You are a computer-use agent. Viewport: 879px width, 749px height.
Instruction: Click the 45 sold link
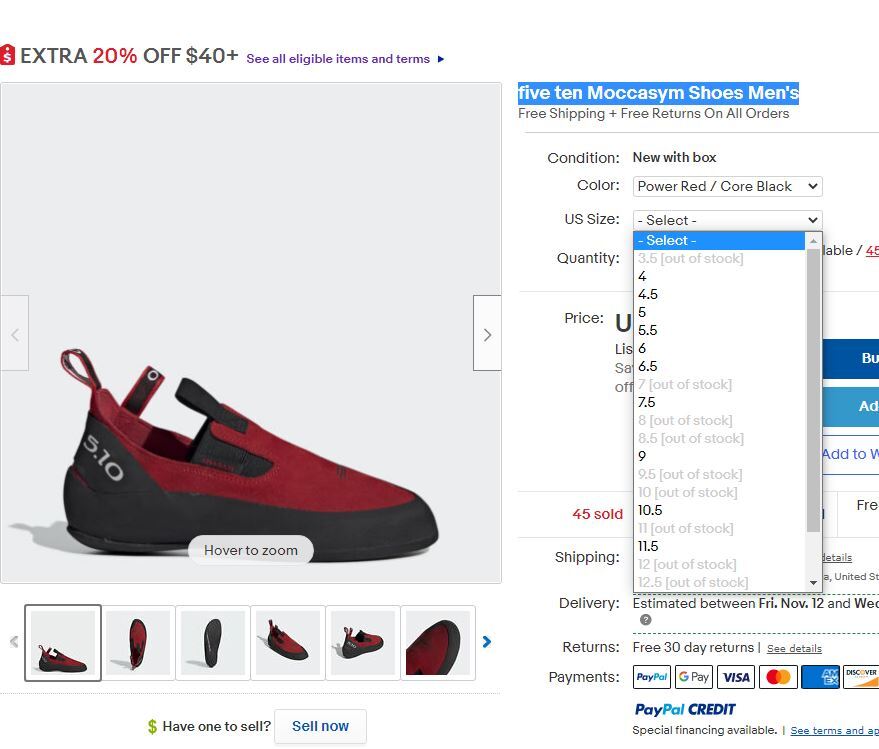[597, 514]
